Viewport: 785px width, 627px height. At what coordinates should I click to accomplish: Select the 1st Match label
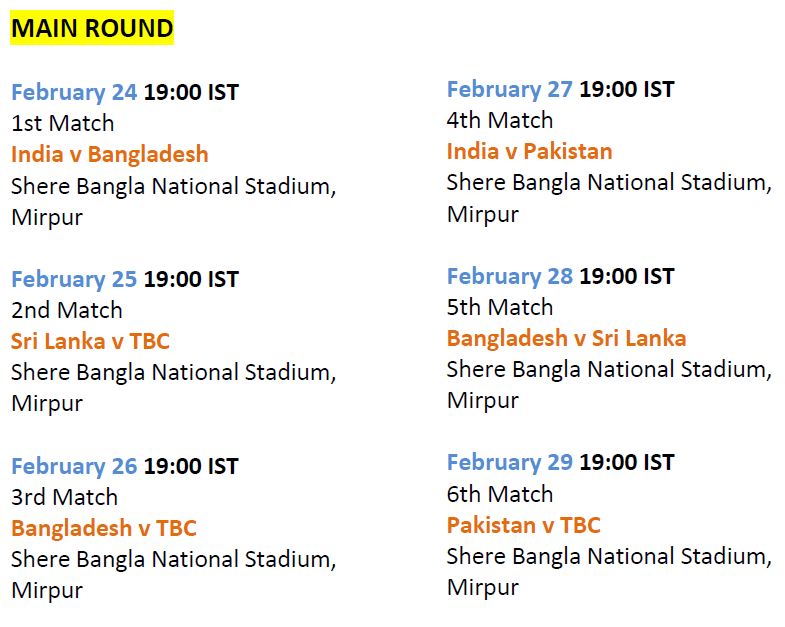(x=63, y=123)
